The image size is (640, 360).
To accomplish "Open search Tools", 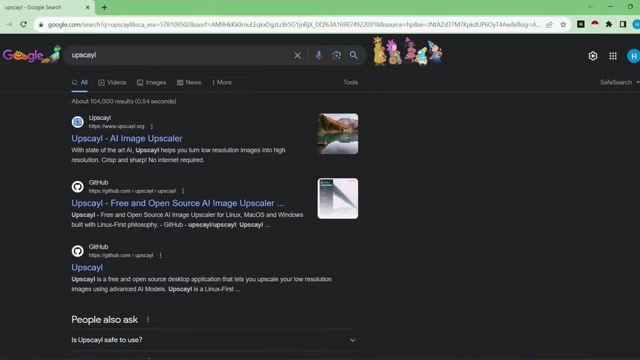I will pyautogui.click(x=351, y=82).
